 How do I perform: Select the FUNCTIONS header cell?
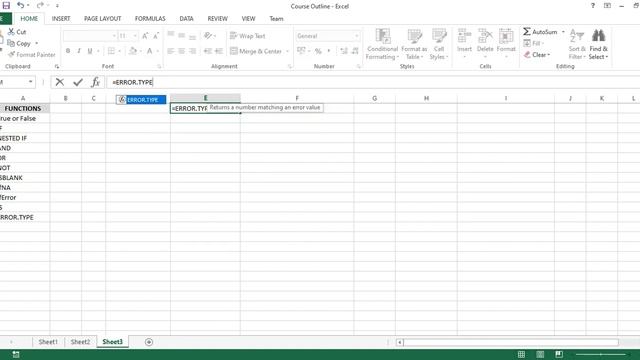click(x=24, y=108)
